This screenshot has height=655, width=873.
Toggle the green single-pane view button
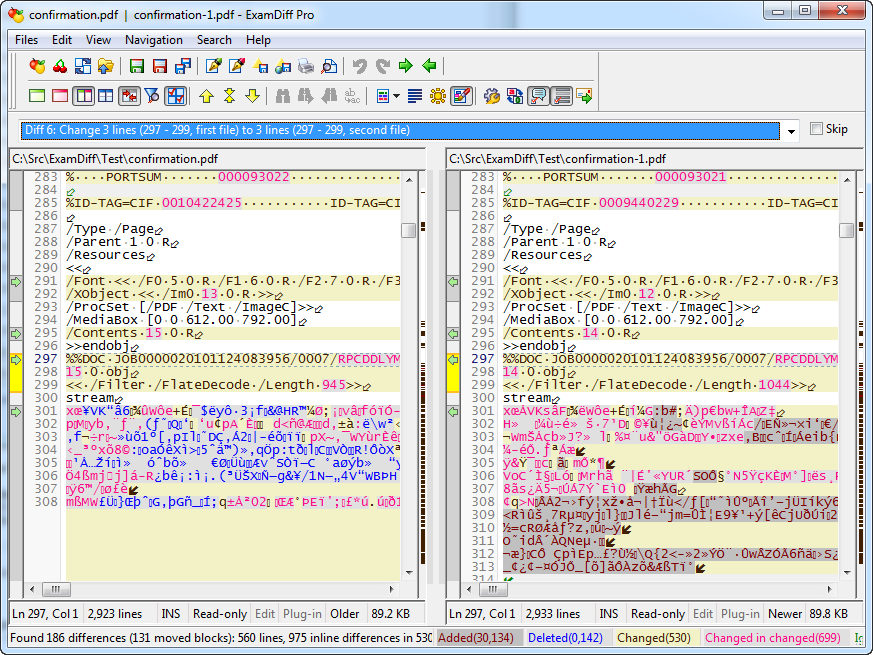[37, 96]
